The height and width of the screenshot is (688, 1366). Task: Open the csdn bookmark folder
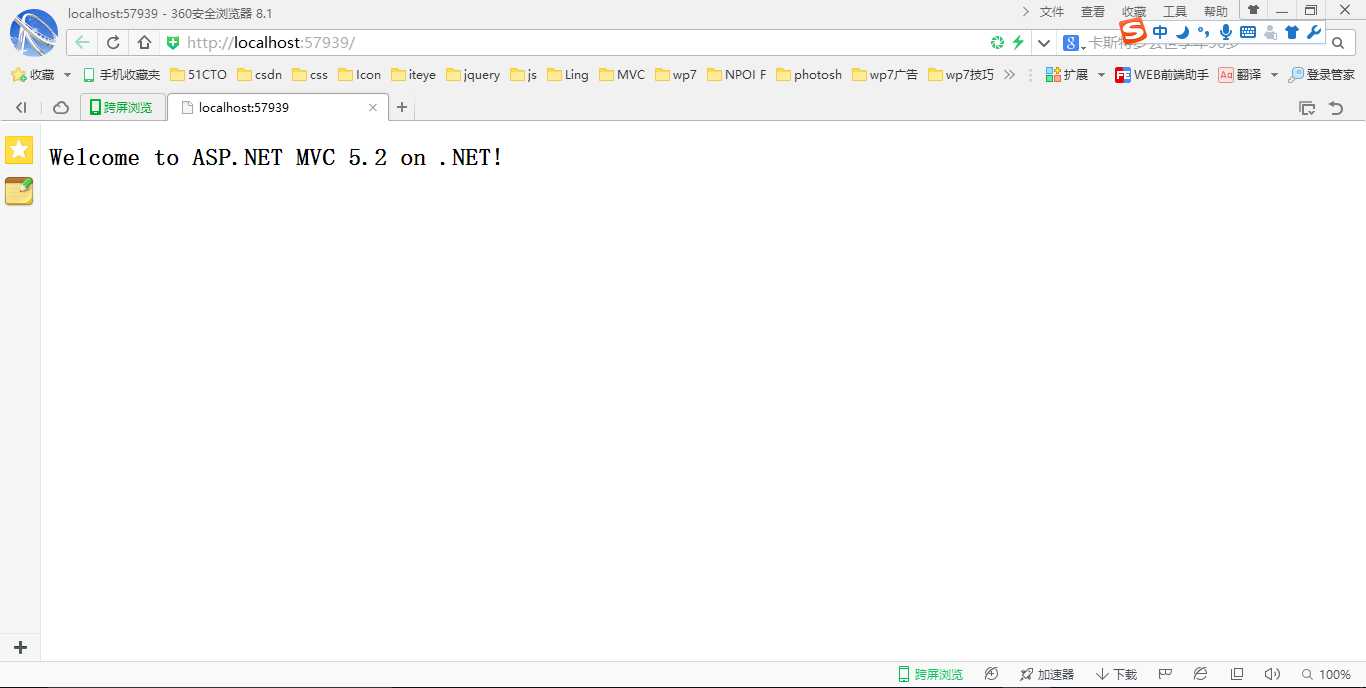pyautogui.click(x=259, y=74)
